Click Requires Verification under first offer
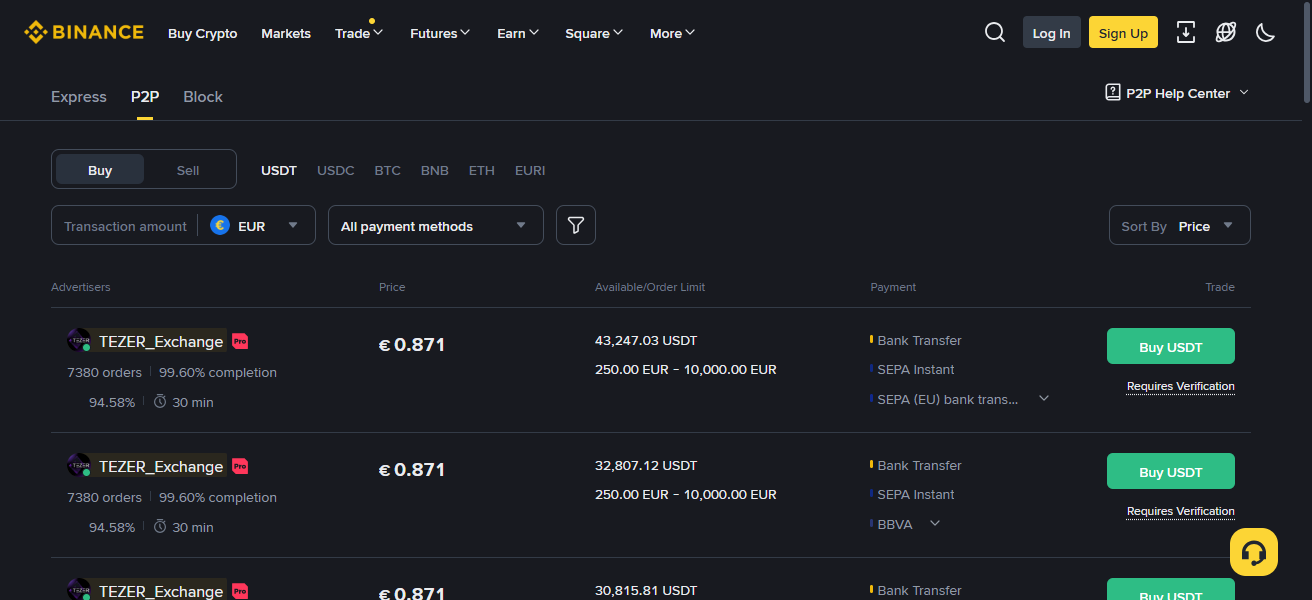This screenshot has width=1312, height=600. click(x=1181, y=386)
